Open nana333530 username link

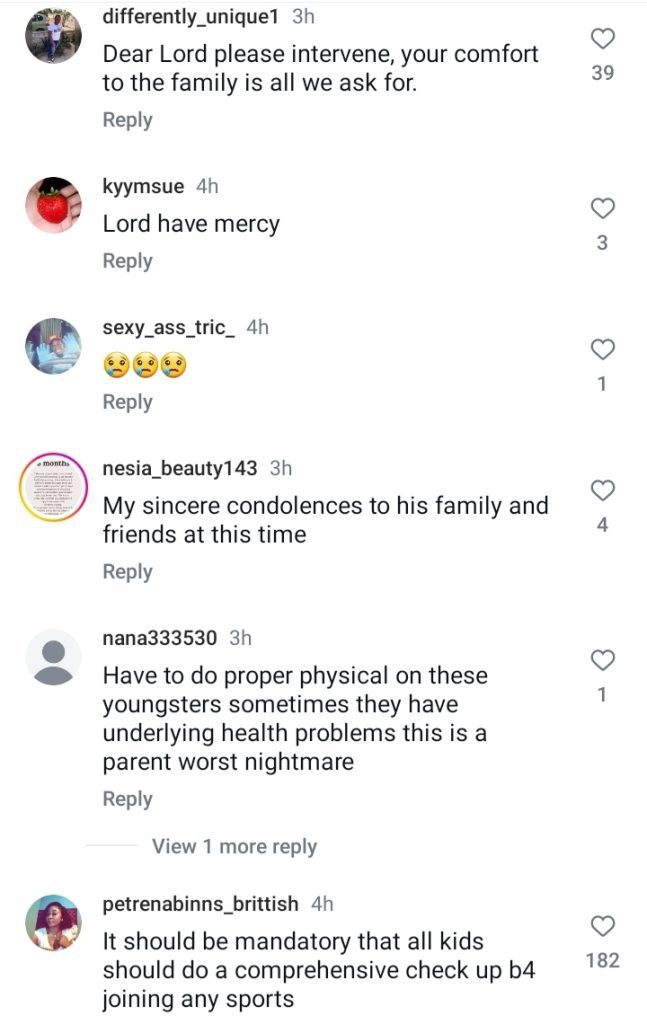(159, 637)
